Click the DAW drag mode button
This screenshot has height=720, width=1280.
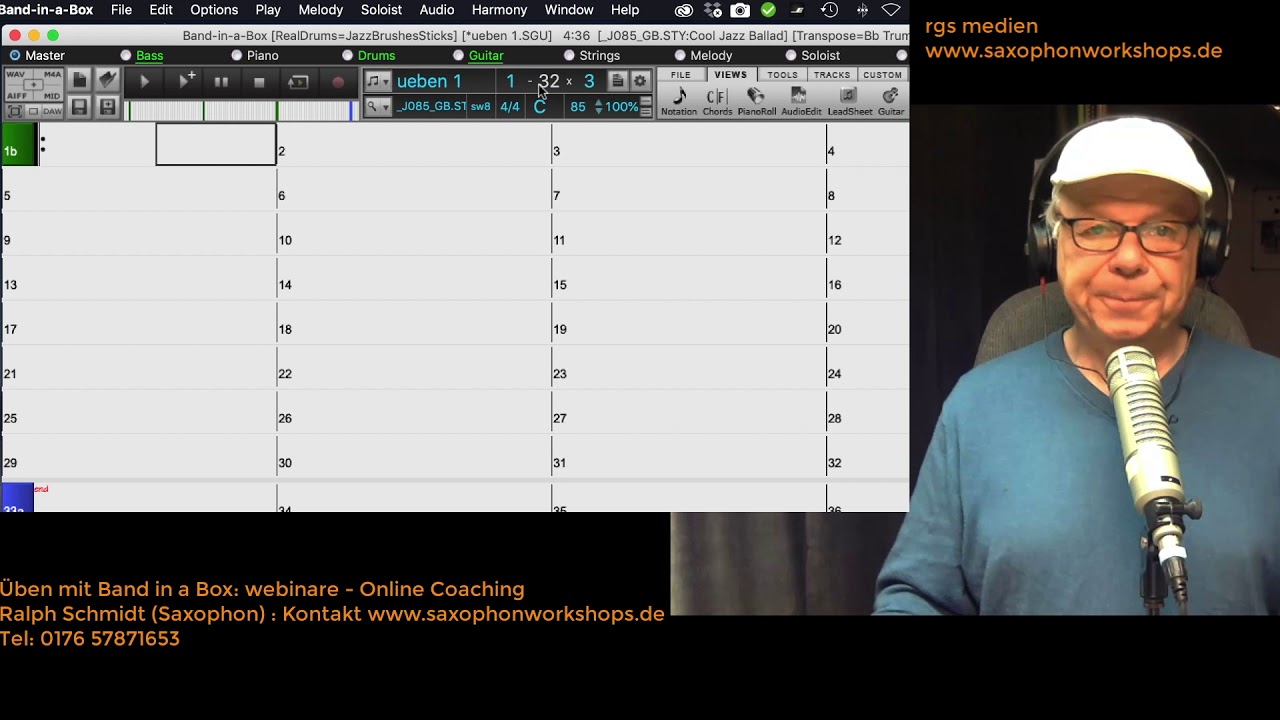pos(52,111)
